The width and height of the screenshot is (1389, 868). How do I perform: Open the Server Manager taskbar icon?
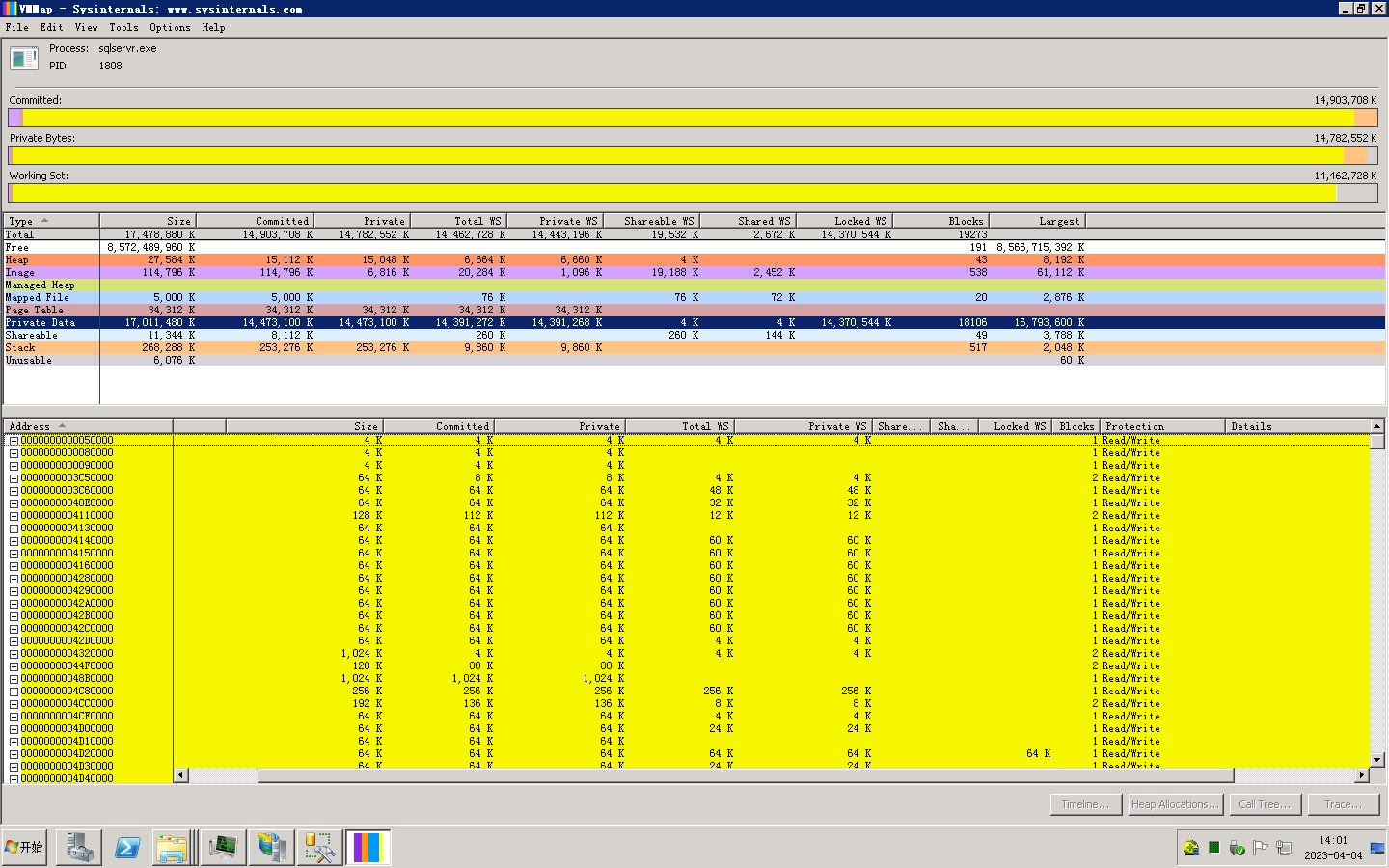coord(79,848)
